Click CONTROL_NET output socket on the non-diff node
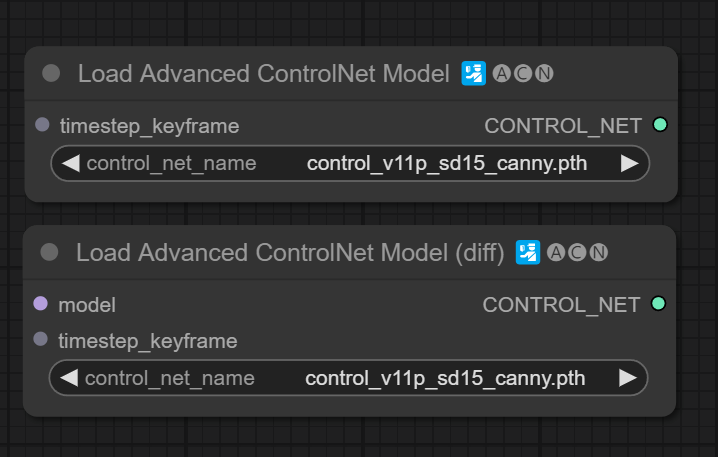Image resolution: width=718 pixels, height=457 pixels. [x=659, y=126]
